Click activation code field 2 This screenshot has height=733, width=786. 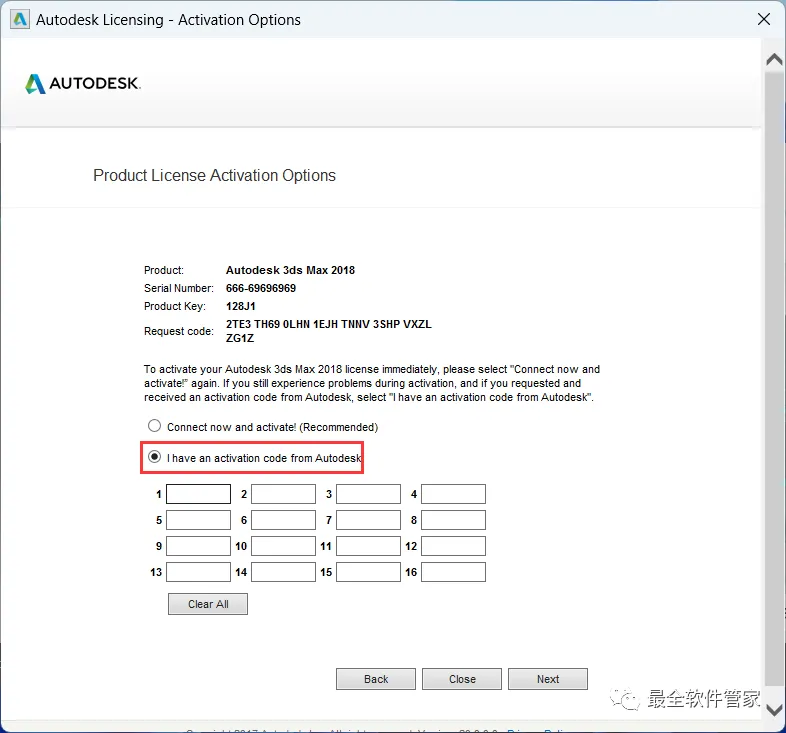point(283,494)
